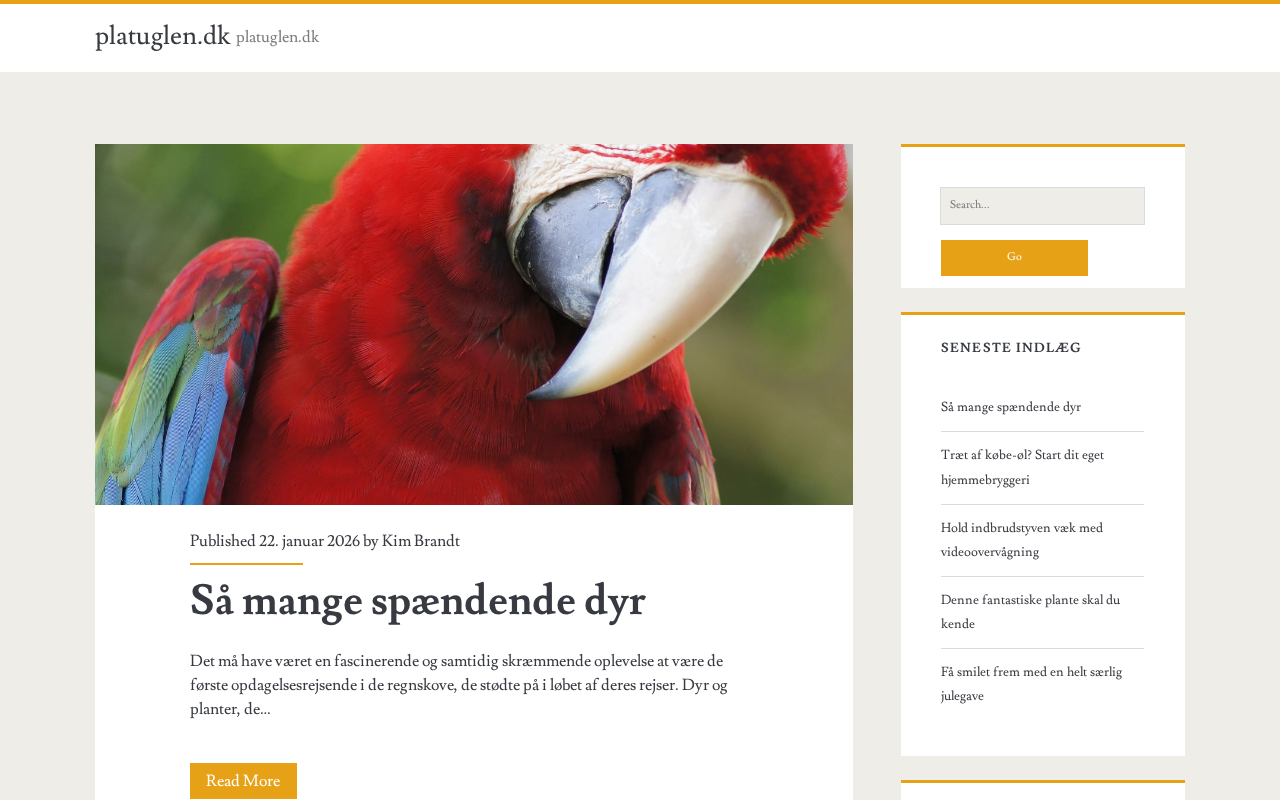1280x800 pixels.
Task: Click the orange Go search button
Action: click(1014, 258)
